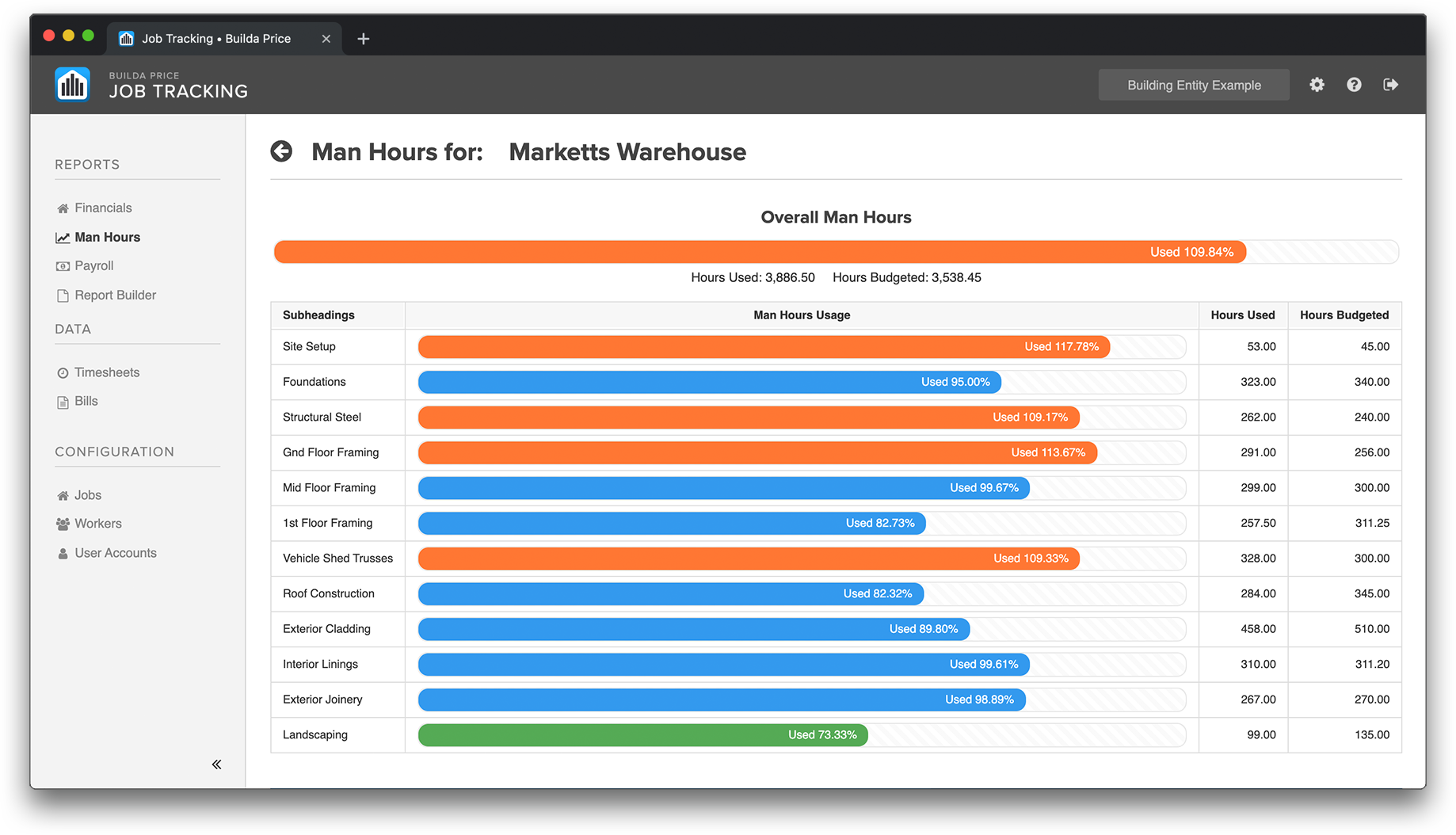Click the Financials home icon in sidebar
Viewport: 1456px width, 835px height.
click(63, 208)
